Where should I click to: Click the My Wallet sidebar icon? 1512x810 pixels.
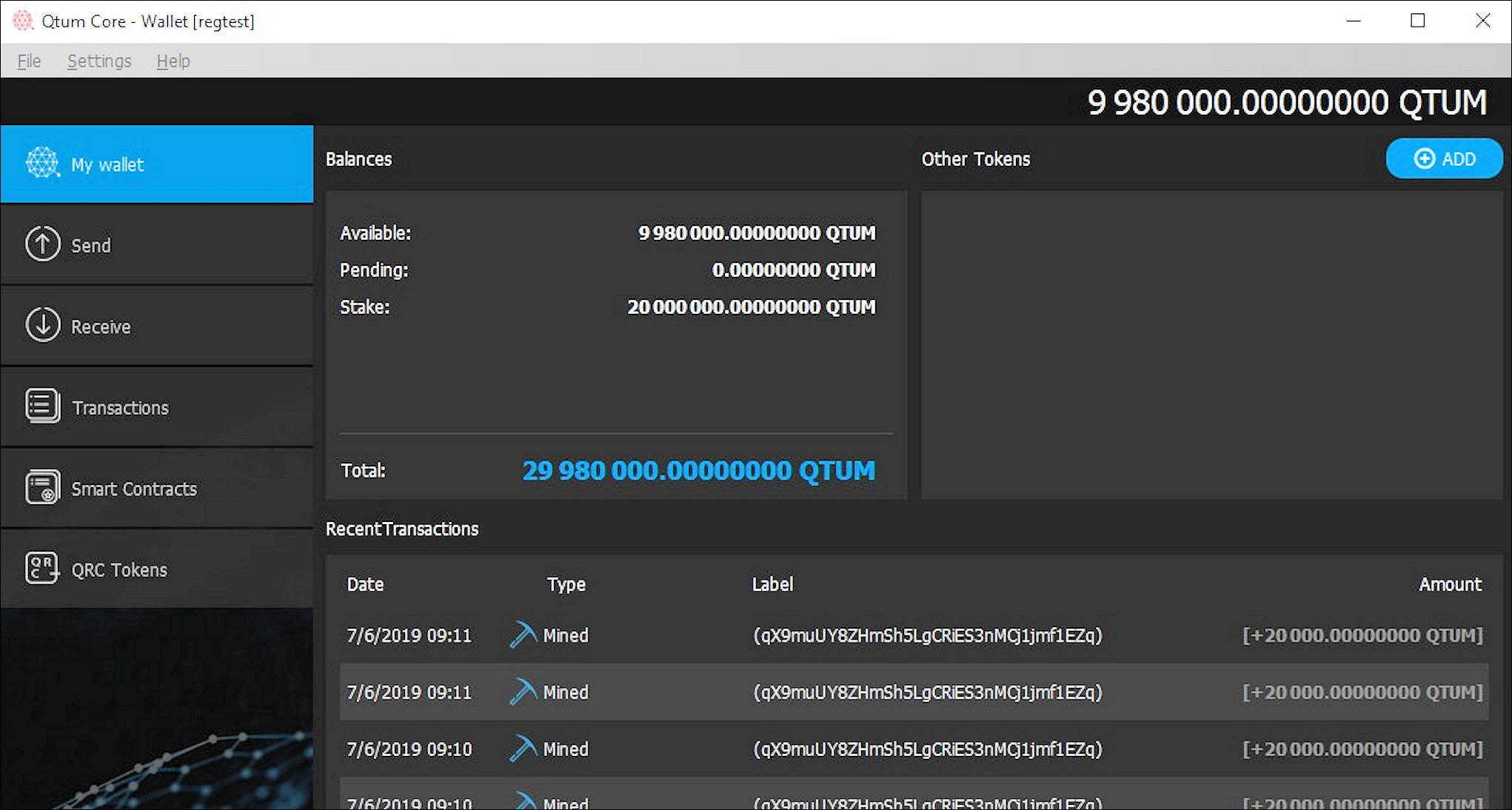point(42,164)
